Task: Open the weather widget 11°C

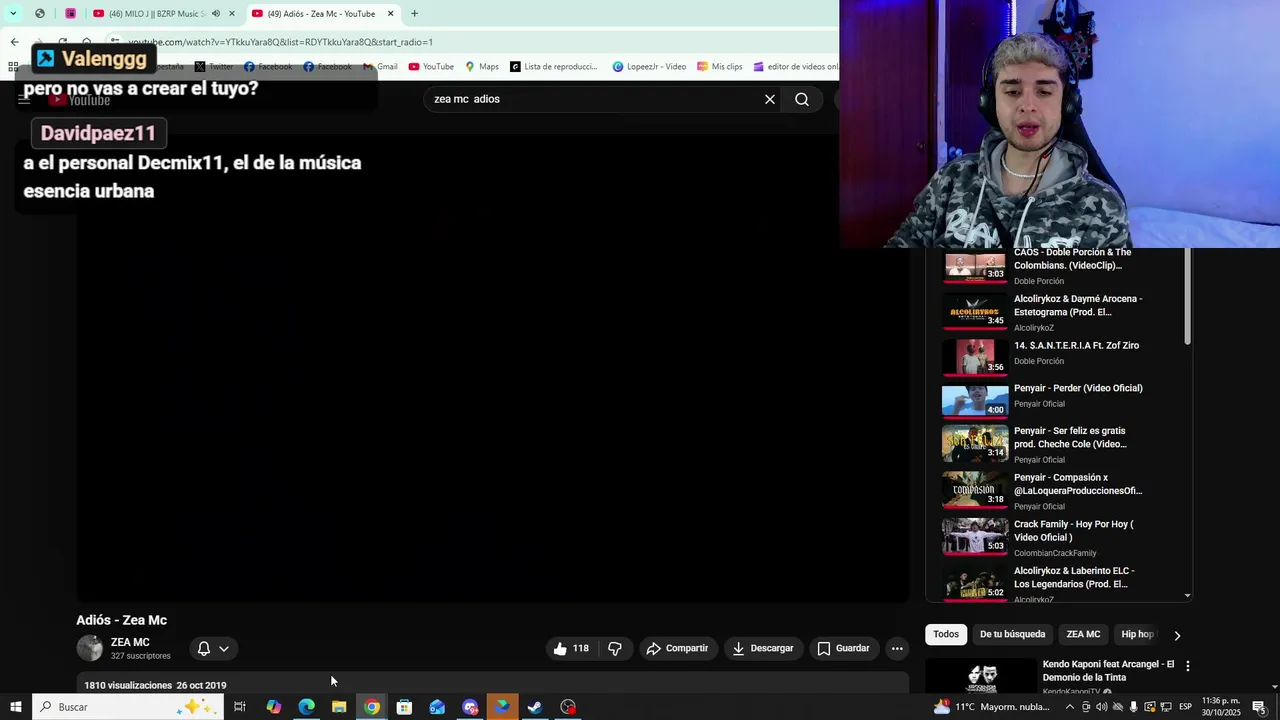Action: point(991,707)
